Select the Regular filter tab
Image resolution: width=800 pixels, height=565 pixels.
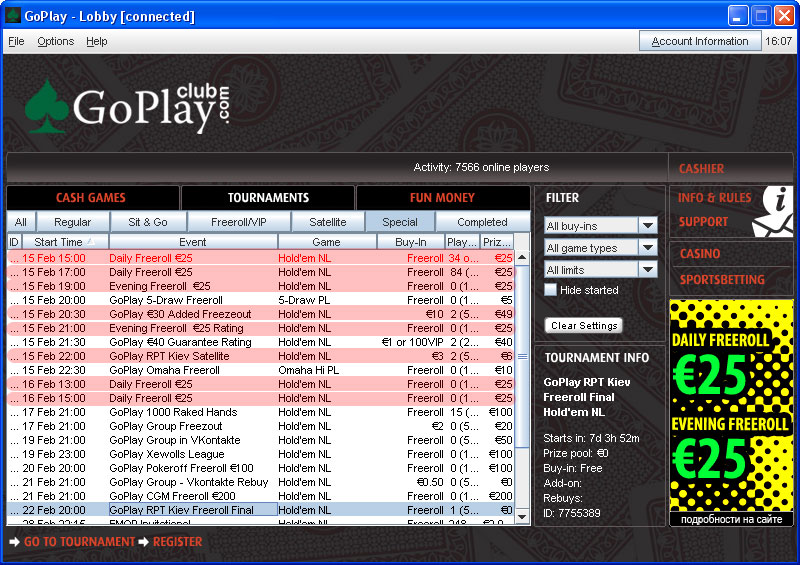pyautogui.click(x=72, y=222)
